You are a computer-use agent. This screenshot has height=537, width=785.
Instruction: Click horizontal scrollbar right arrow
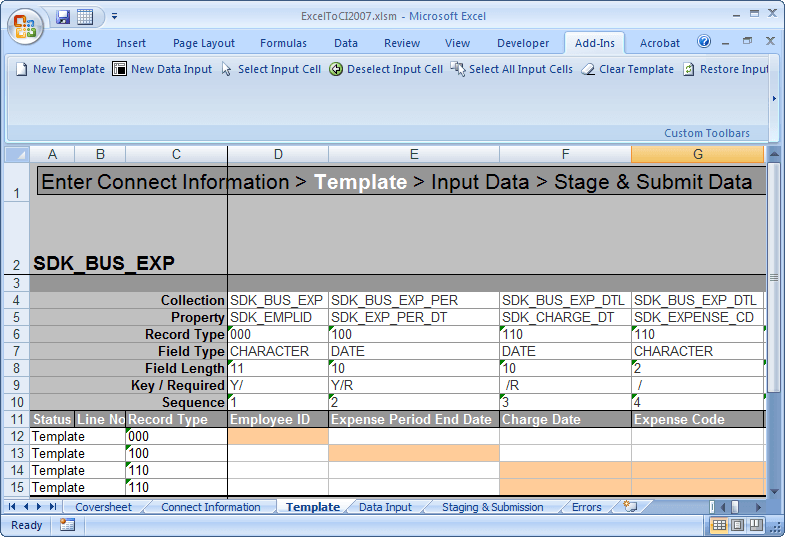[758, 507]
